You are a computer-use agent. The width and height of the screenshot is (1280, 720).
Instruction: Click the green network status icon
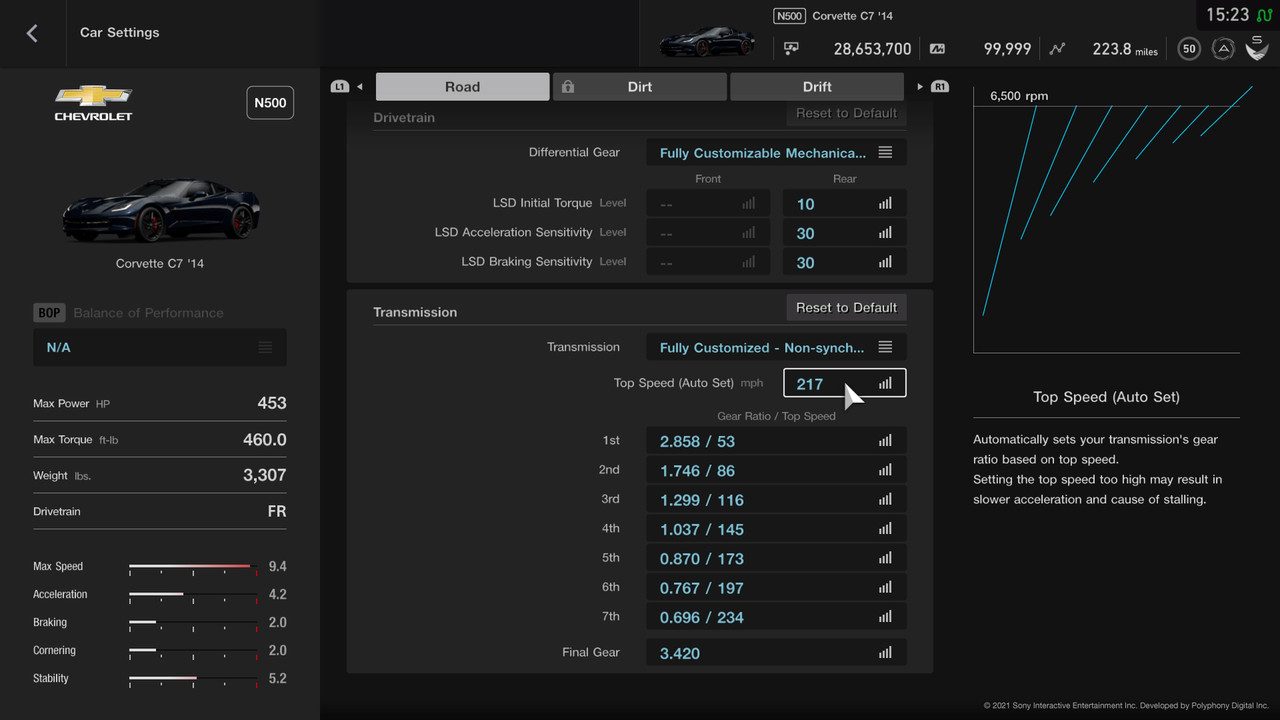pos(1265,15)
